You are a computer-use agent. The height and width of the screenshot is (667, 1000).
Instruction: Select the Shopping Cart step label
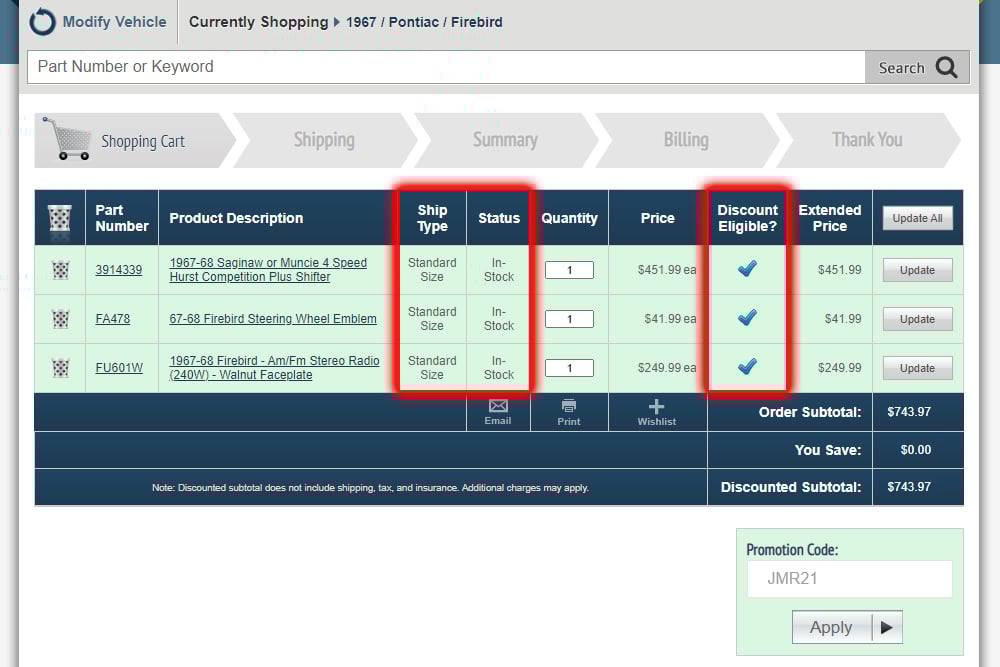pos(143,141)
